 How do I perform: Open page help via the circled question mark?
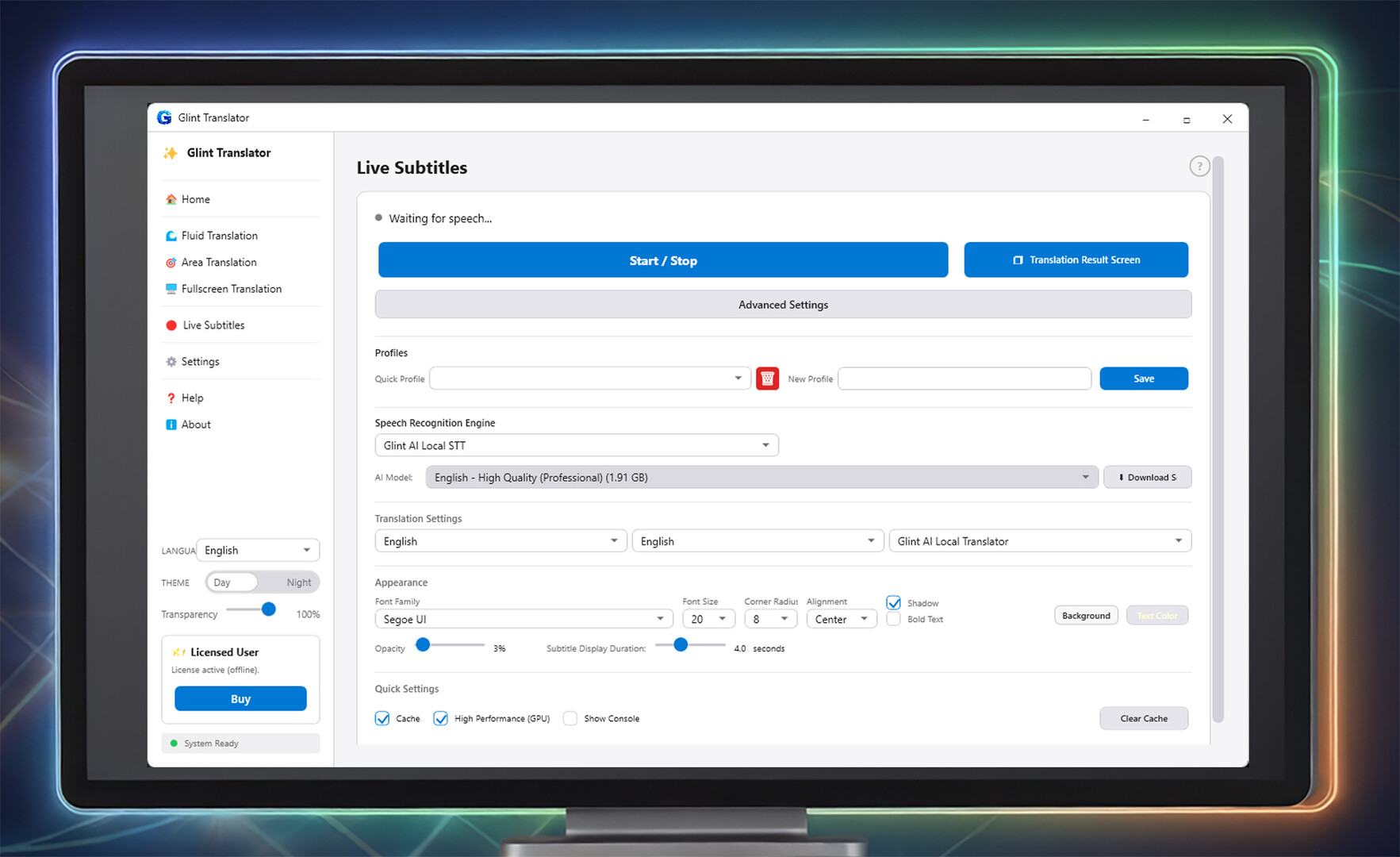(x=1199, y=167)
